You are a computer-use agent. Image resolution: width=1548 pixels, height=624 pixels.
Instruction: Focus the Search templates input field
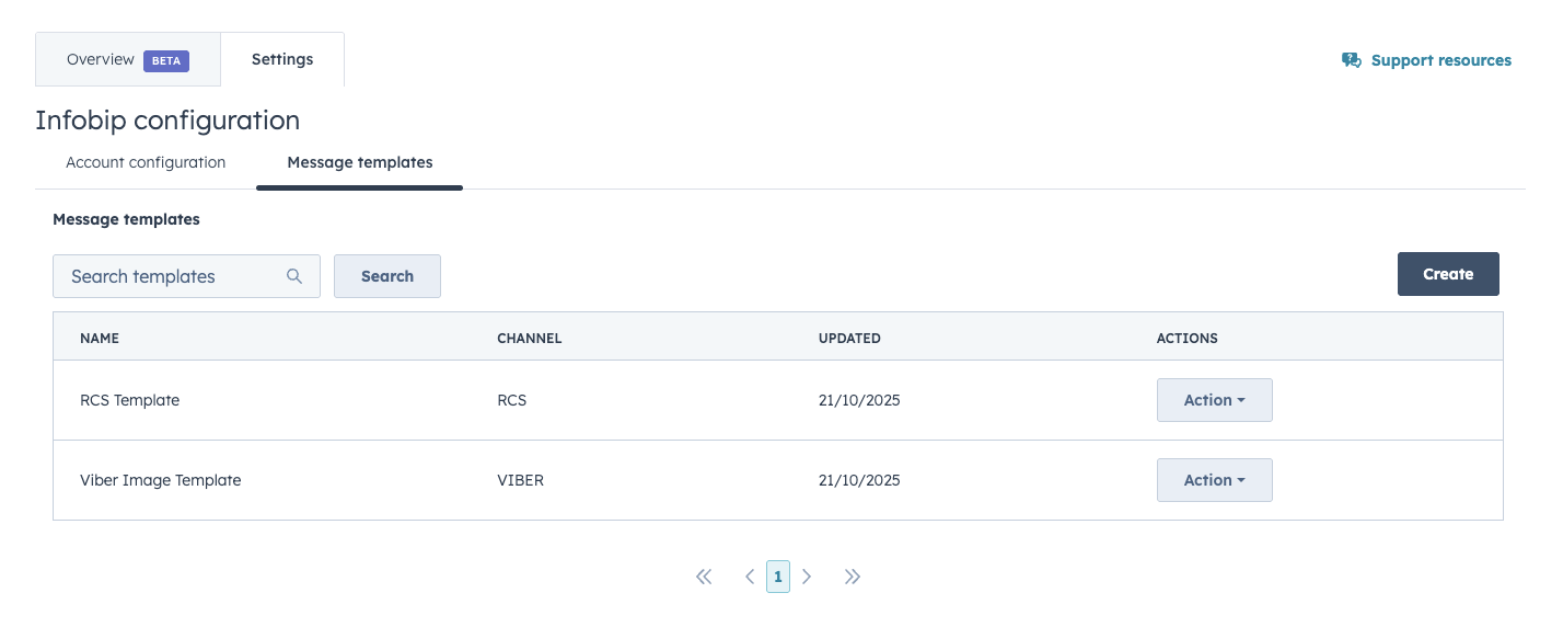(x=170, y=276)
